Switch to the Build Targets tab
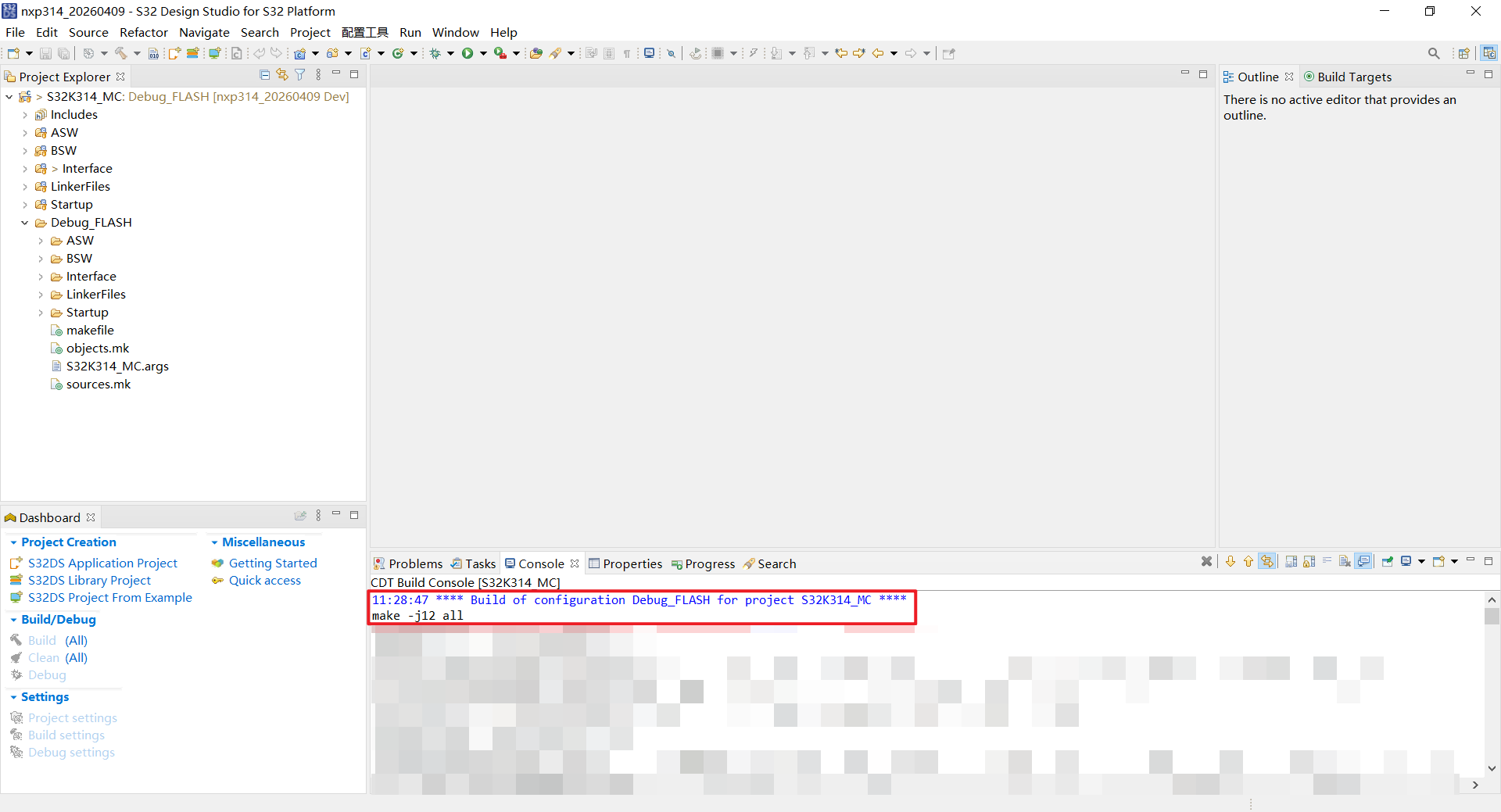This screenshot has width=1501, height=812. pyautogui.click(x=1348, y=77)
